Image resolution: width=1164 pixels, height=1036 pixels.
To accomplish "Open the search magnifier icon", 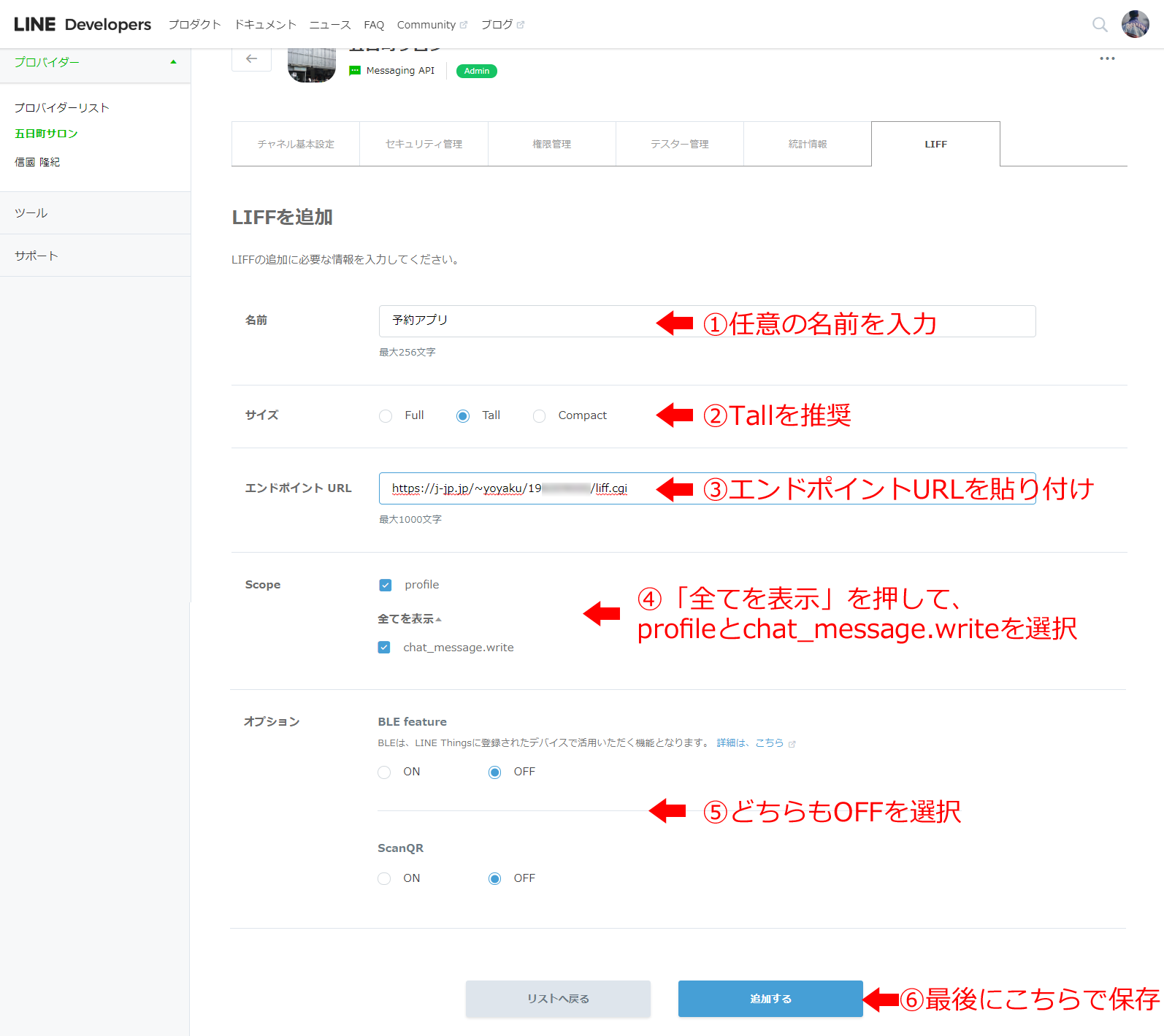I will 1100,25.
